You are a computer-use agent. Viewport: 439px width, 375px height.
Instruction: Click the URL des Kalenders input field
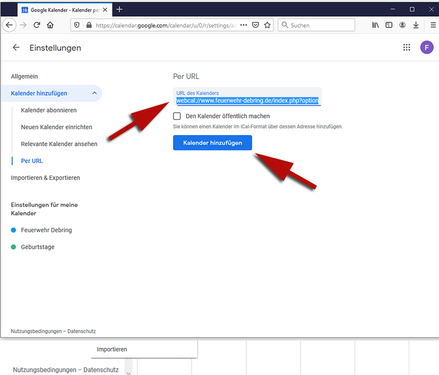(247, 97)
